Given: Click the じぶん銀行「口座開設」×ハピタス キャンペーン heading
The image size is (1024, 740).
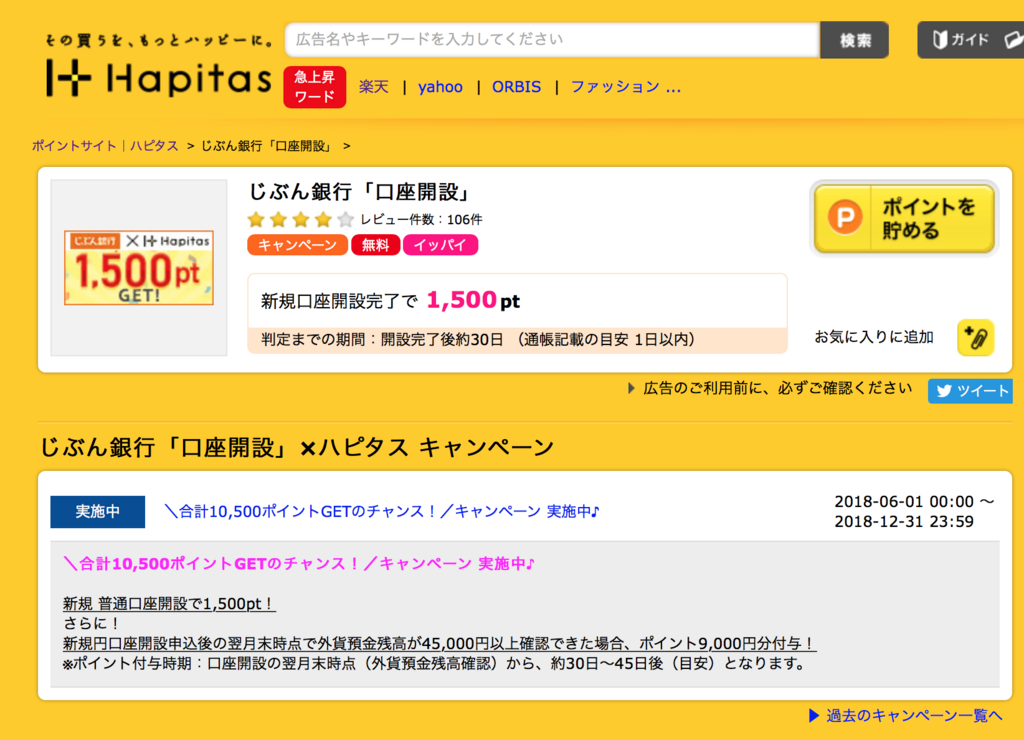Looking at the screenshot, I should tap(296, 447).
